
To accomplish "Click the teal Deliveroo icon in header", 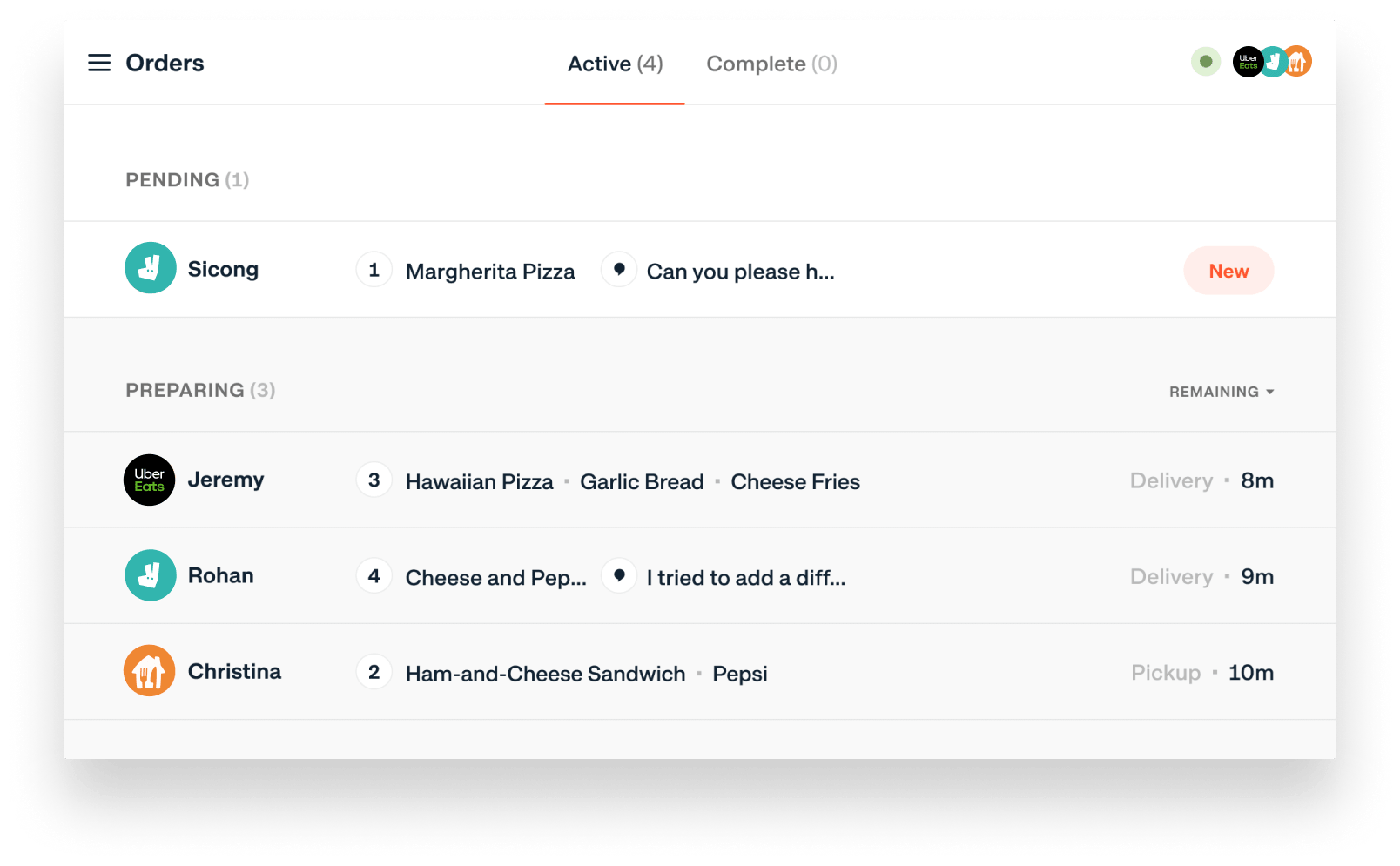I will tap(1272, 62).
